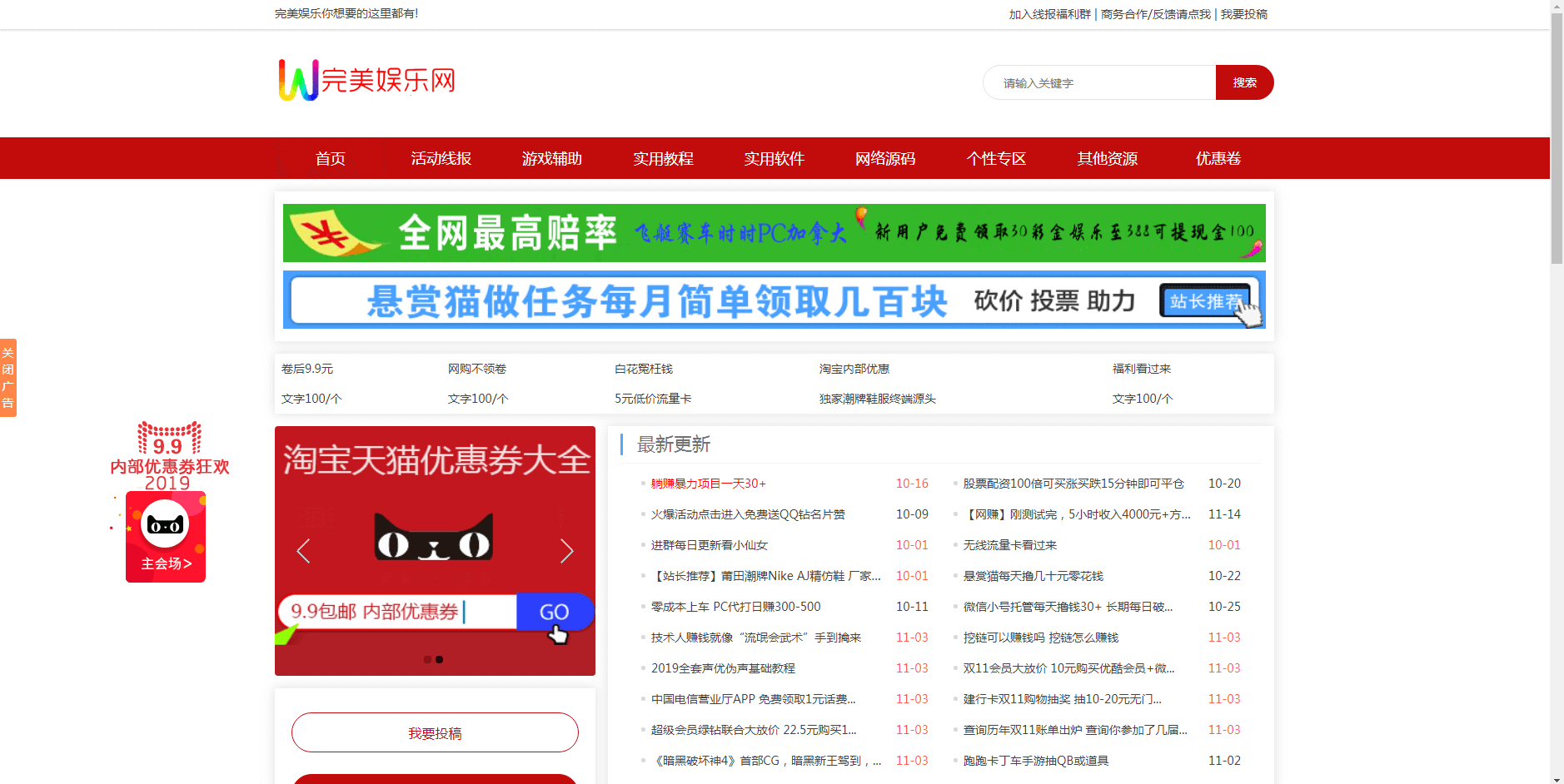Click the 搜索 search button
The image size is (1564, 784).
point(1244,82)
